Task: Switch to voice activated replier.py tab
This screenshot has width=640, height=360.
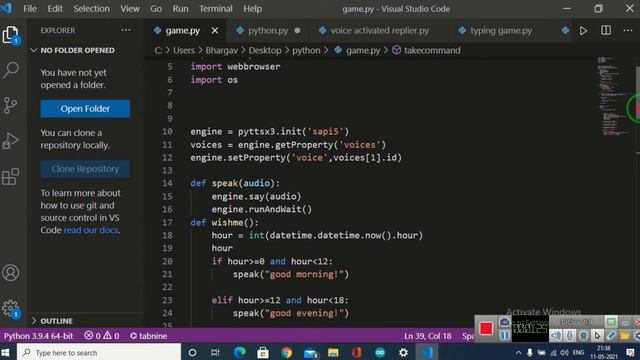Action: coord(379,31)
